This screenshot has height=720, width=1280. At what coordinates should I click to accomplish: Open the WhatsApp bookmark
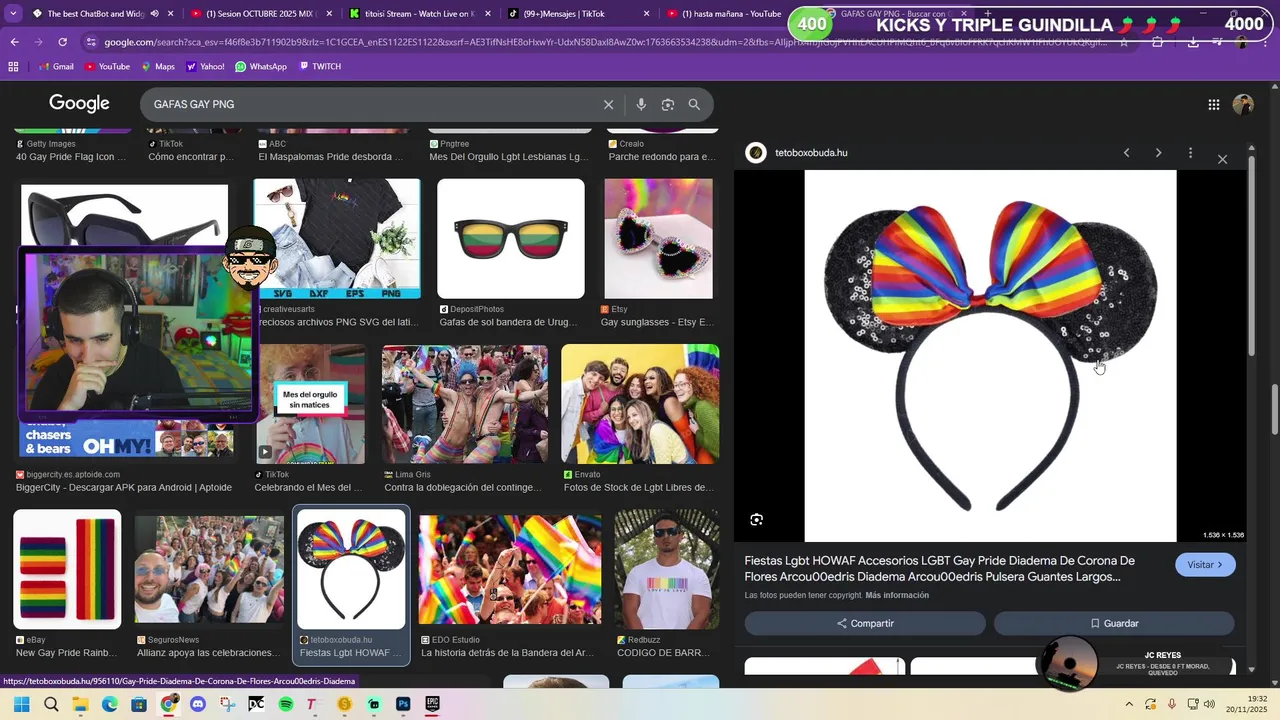[x=261, y=66]
